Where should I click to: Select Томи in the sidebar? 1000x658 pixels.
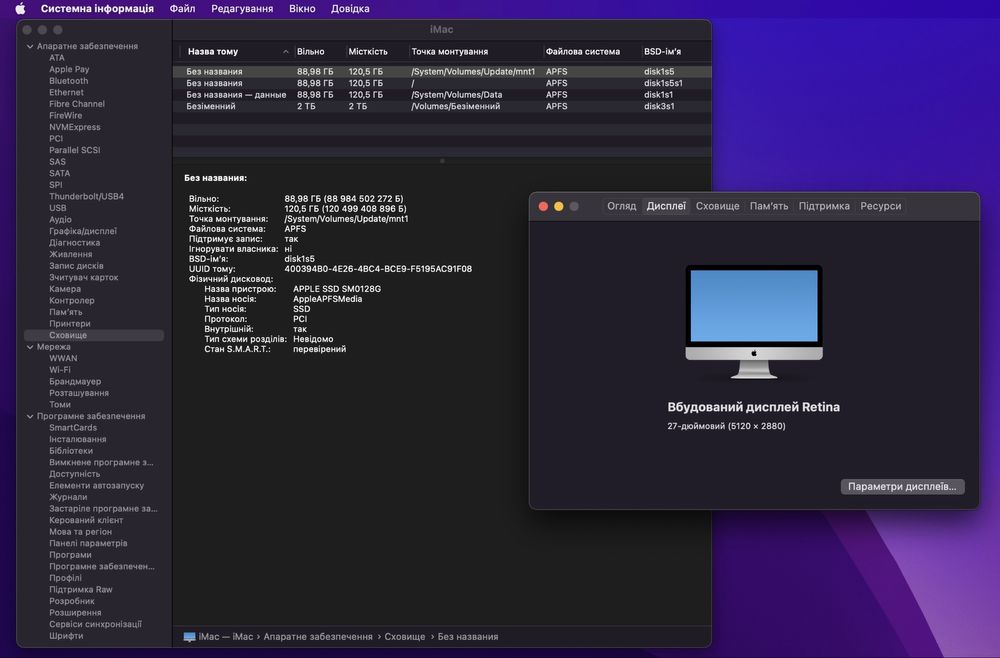point(60,404)
